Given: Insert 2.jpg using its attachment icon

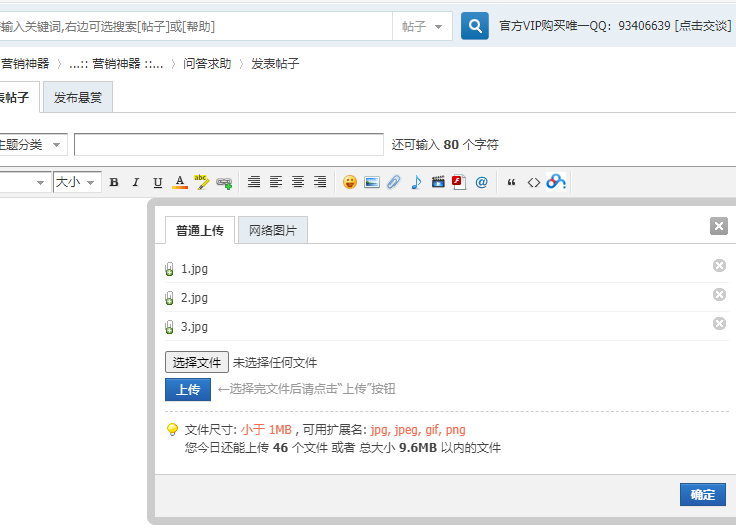Looking at the screenshot, I should [169, 298].
